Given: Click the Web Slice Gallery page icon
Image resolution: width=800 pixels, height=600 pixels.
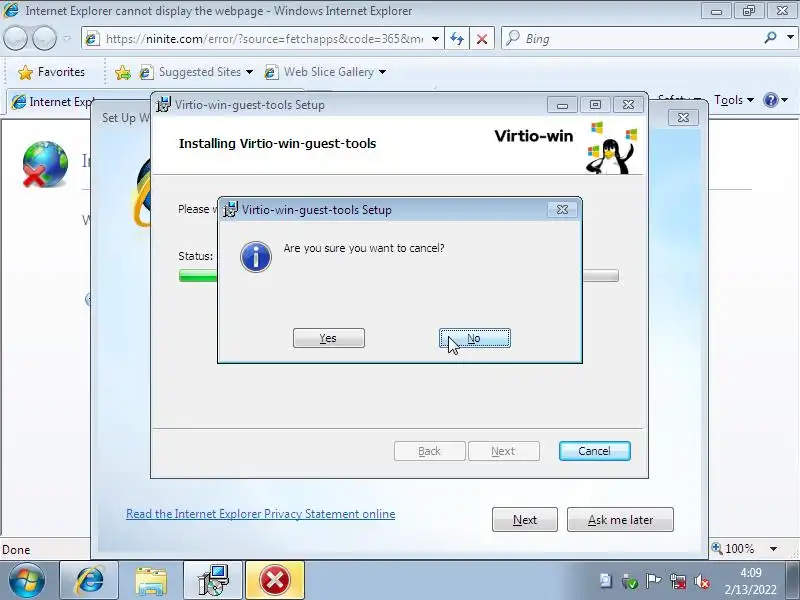Looking at the screenshot, I should click(x=271, y=72).
